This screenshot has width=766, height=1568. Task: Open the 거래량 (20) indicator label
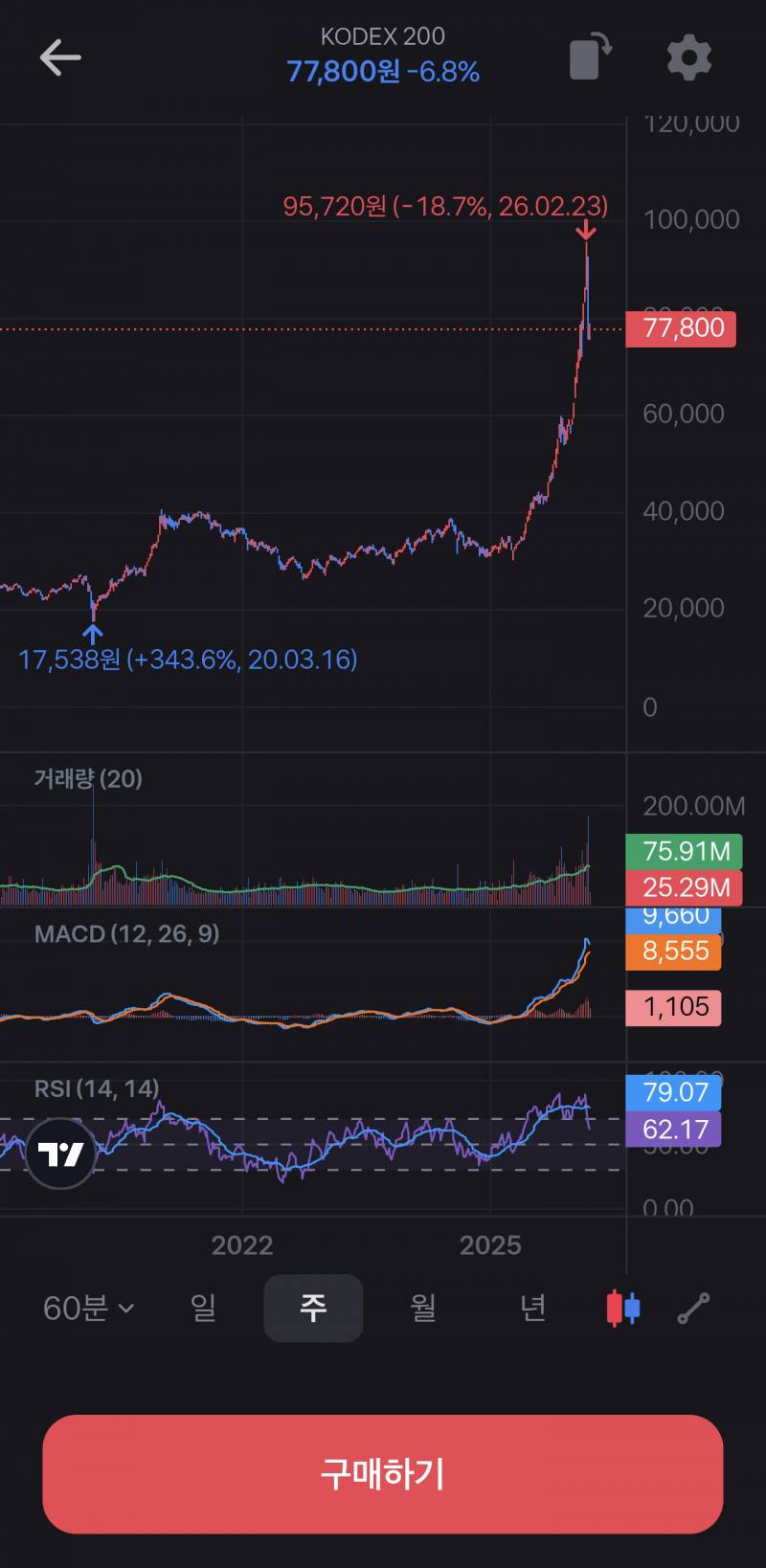[x=88, y=779]
